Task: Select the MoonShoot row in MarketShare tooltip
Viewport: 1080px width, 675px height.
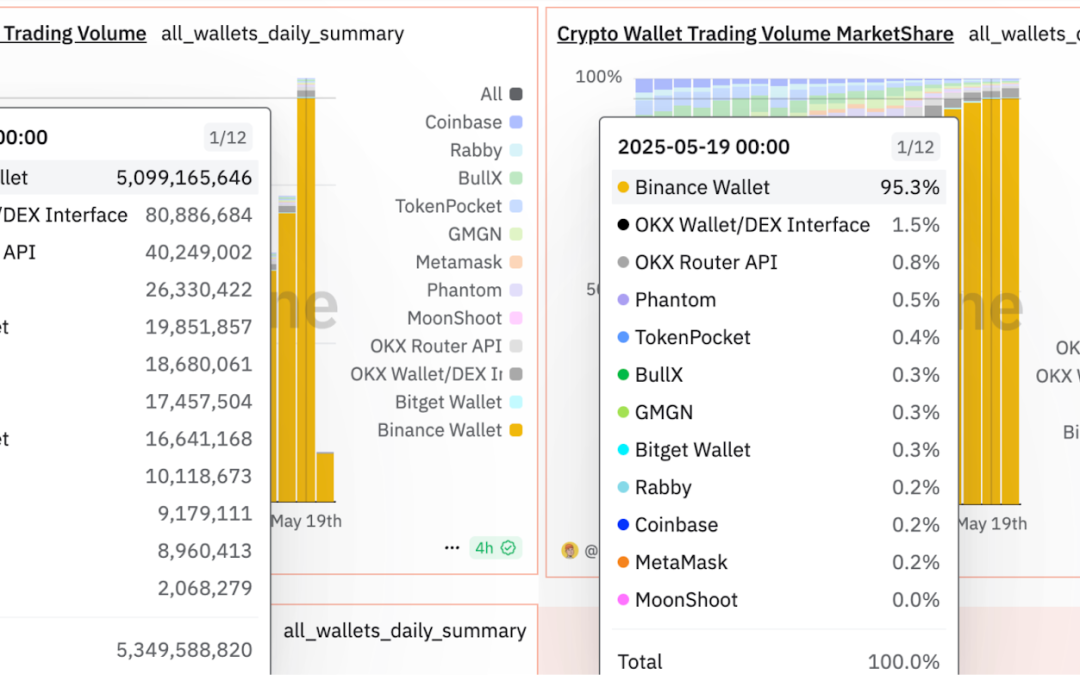Action: point(779,600)
